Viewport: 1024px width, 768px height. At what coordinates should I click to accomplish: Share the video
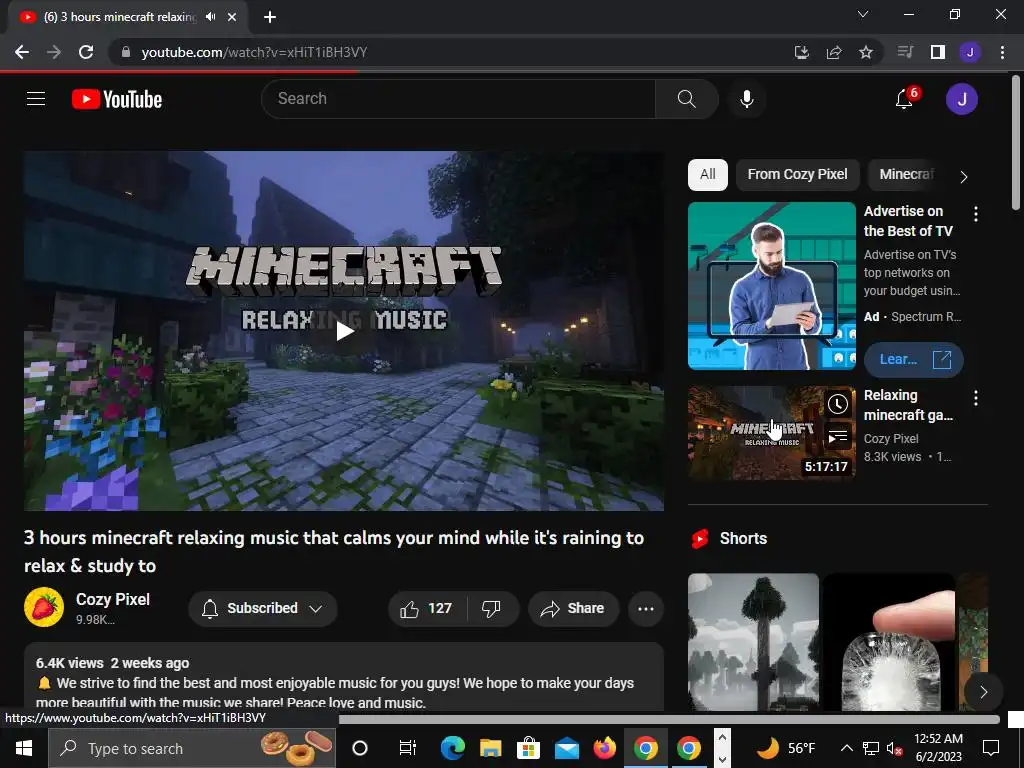pos(573,609)
